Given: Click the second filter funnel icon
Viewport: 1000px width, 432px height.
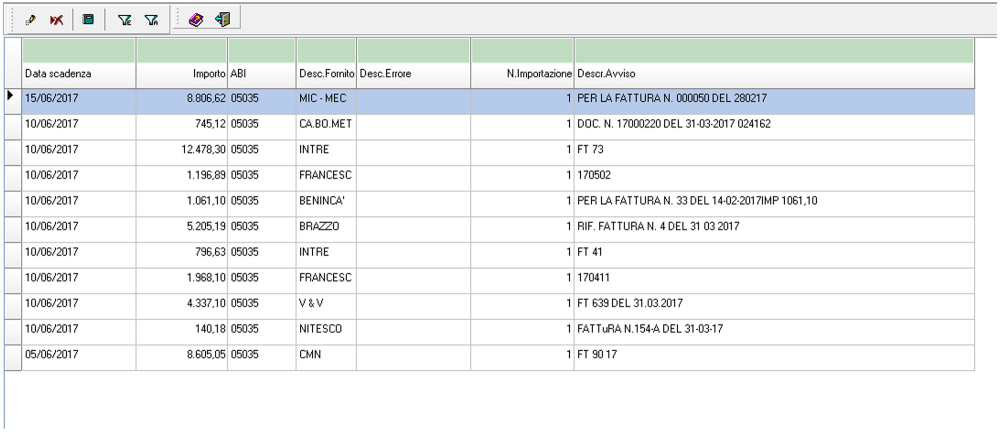Looking at the screenshot, I should [x=151, y=19].
